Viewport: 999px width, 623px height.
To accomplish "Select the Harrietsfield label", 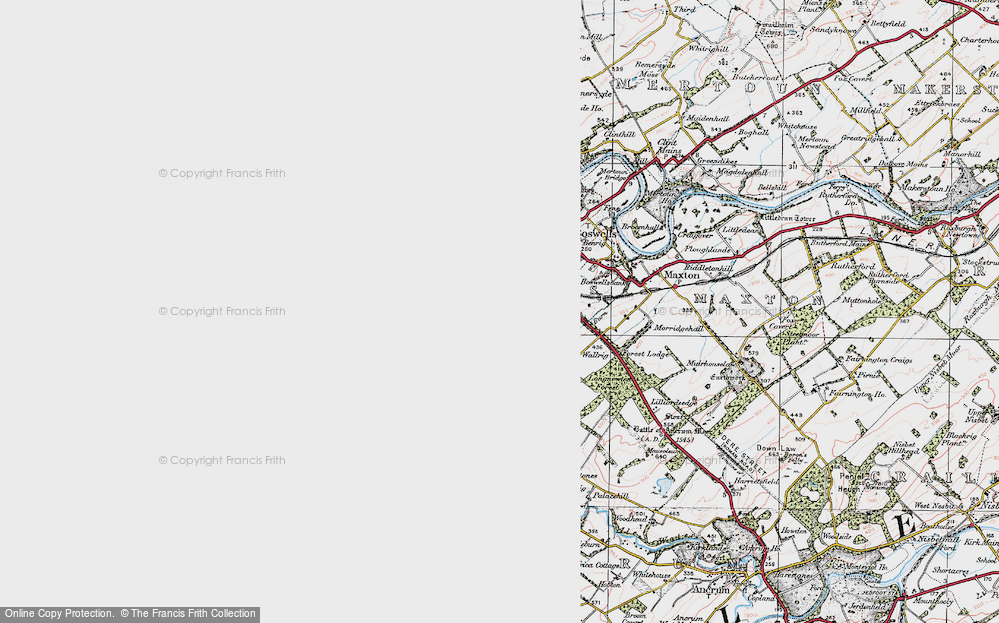I will [x=756, y=482].
